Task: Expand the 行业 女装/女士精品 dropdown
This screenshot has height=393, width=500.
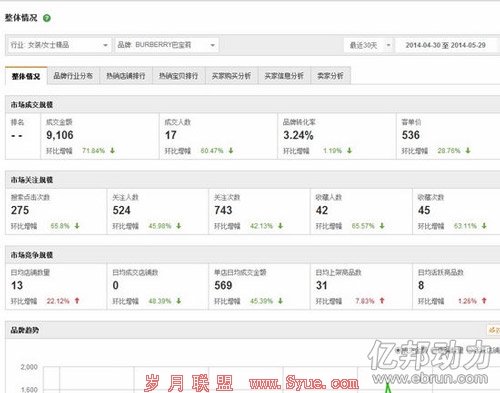Action: coord(59,45)
